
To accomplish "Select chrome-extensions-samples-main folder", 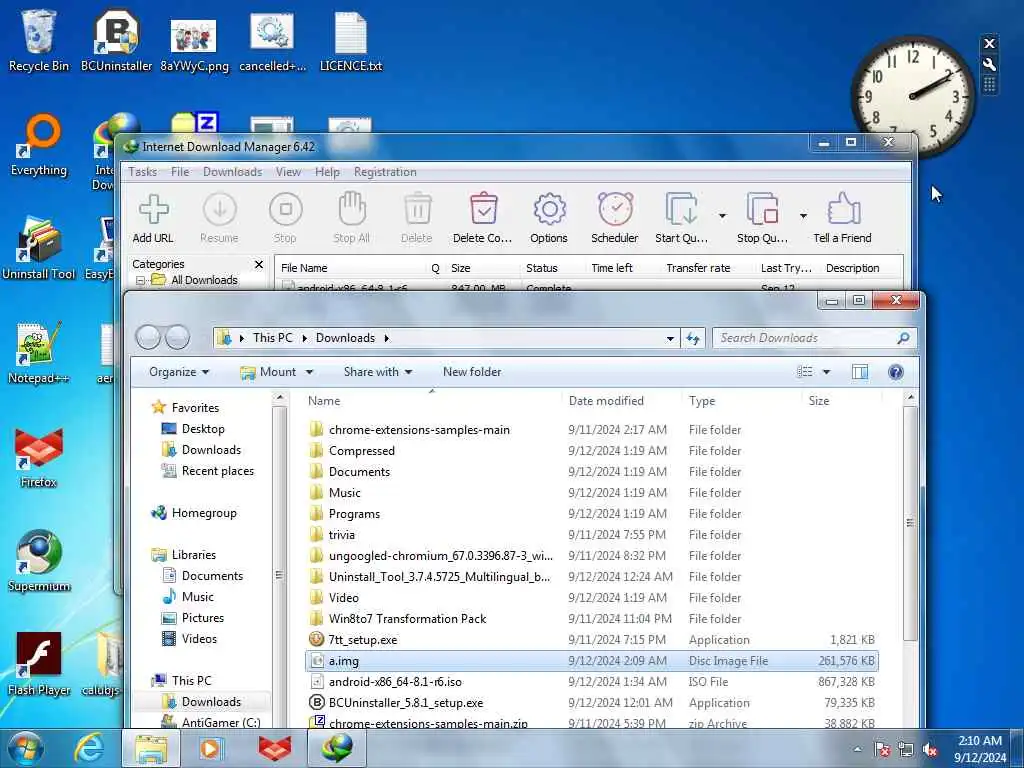I will point(592,430).
